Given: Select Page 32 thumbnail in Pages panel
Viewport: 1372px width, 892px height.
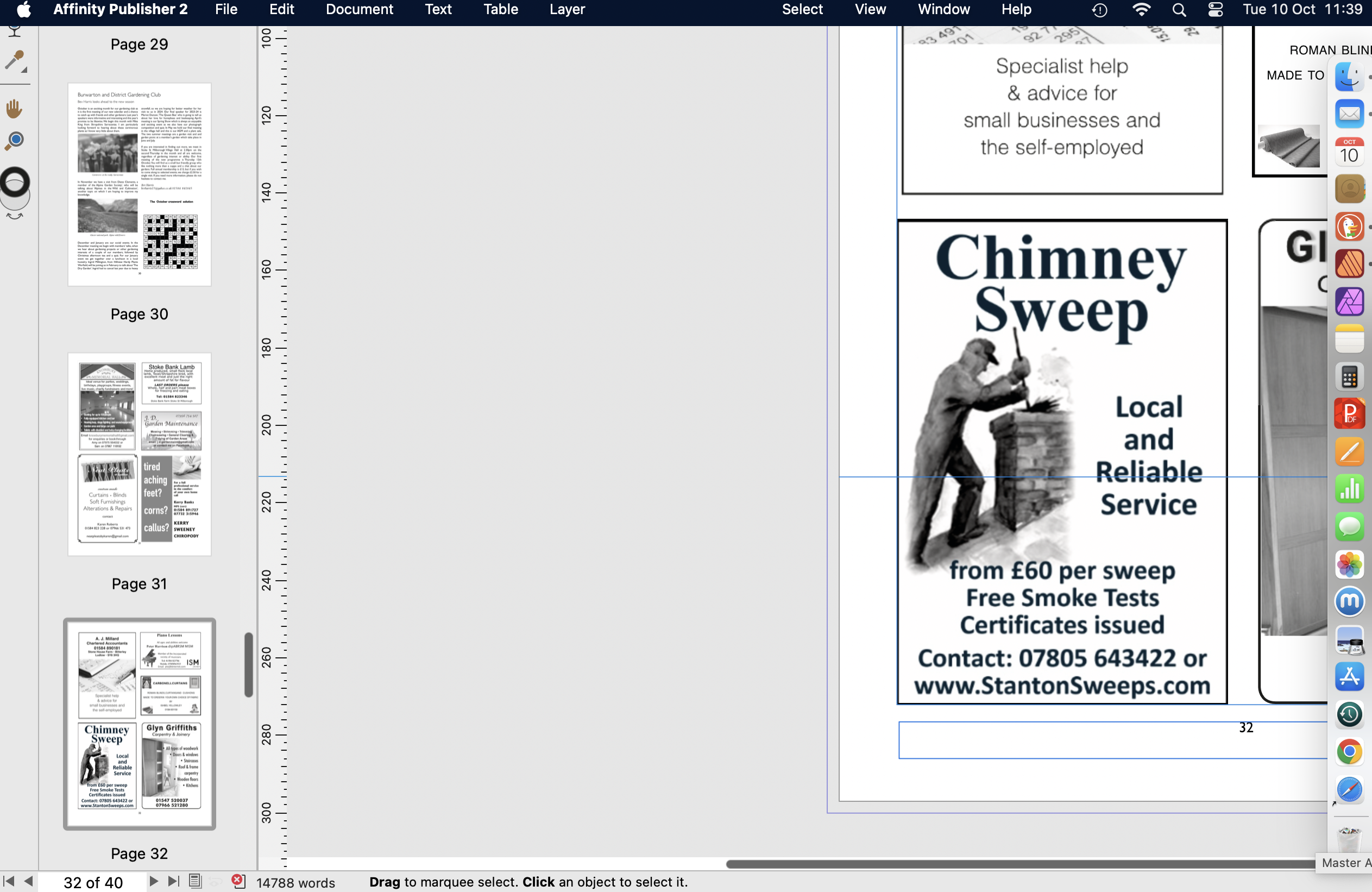Looking at the screenshot, I should tap(140, 724).
